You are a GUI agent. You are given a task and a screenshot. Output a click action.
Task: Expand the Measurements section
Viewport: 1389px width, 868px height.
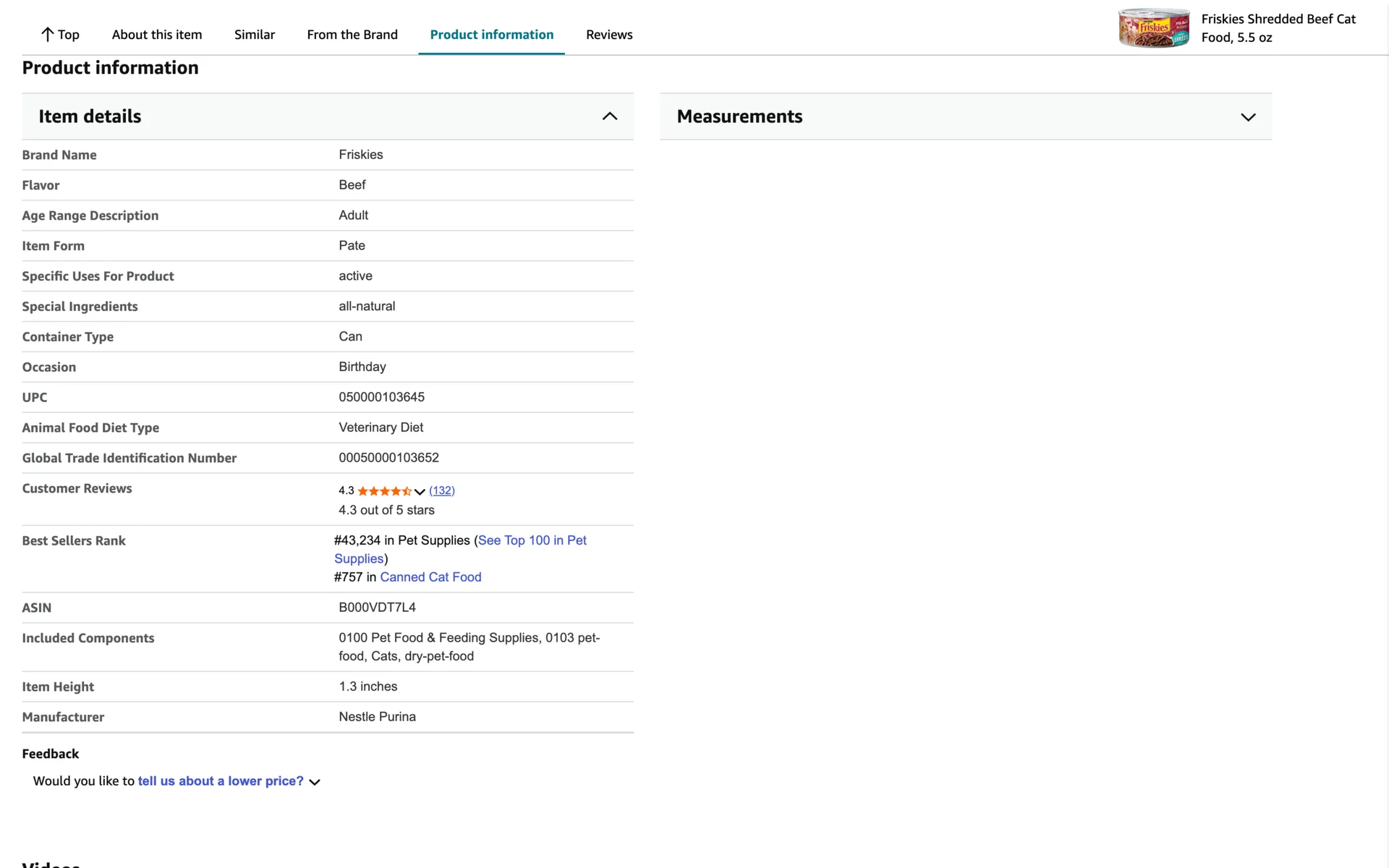pyautogui.click(x=1248, y=117)
